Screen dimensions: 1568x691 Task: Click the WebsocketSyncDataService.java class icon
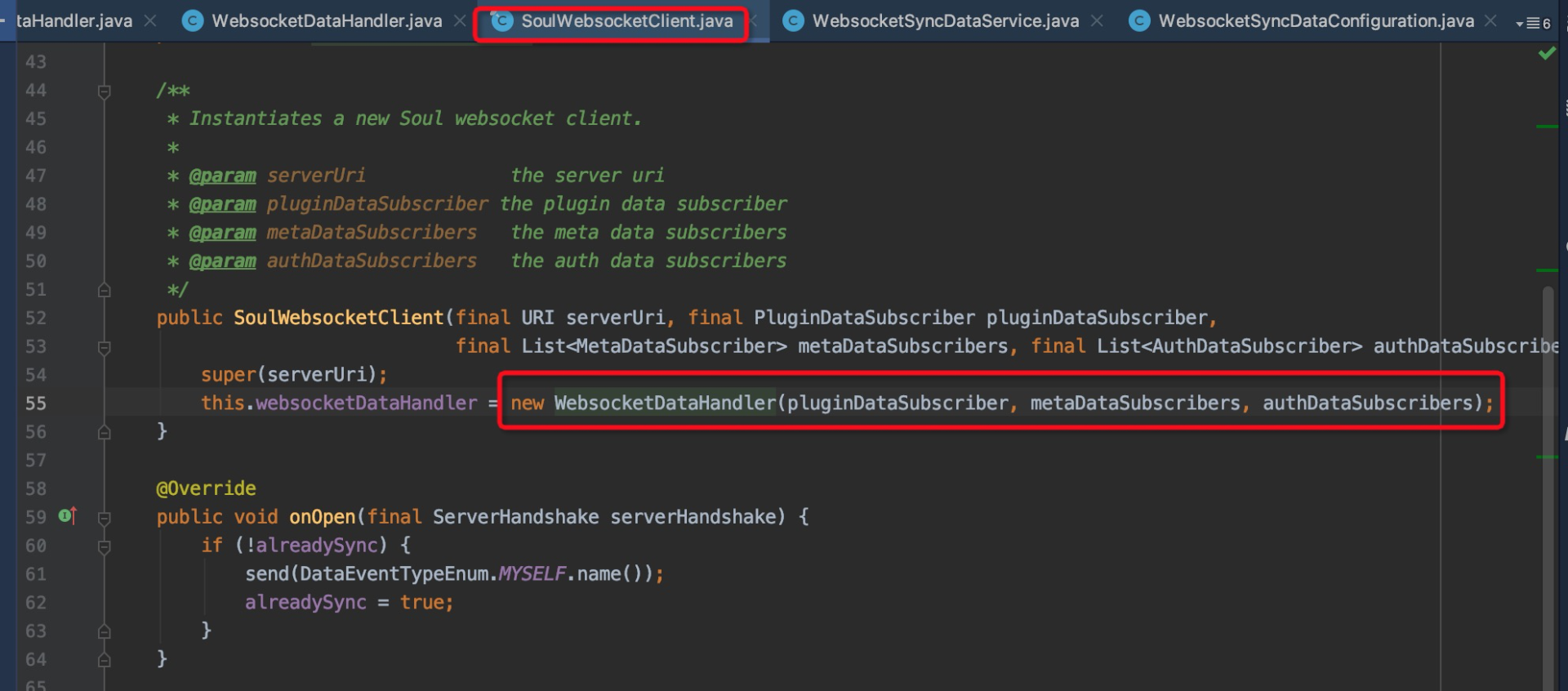coord(793,21)
